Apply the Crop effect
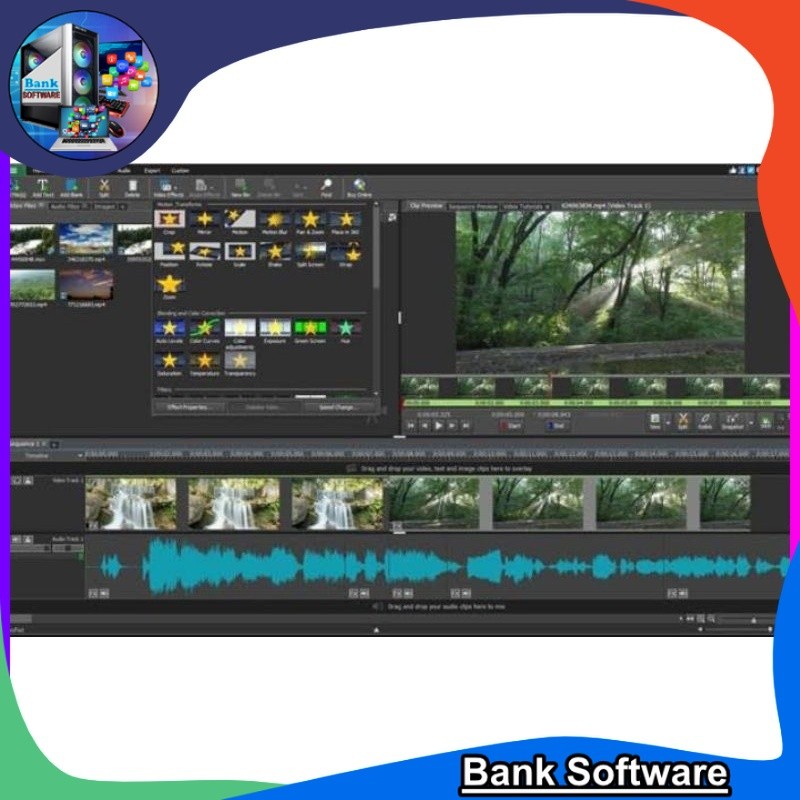 (x=169, y=222)
